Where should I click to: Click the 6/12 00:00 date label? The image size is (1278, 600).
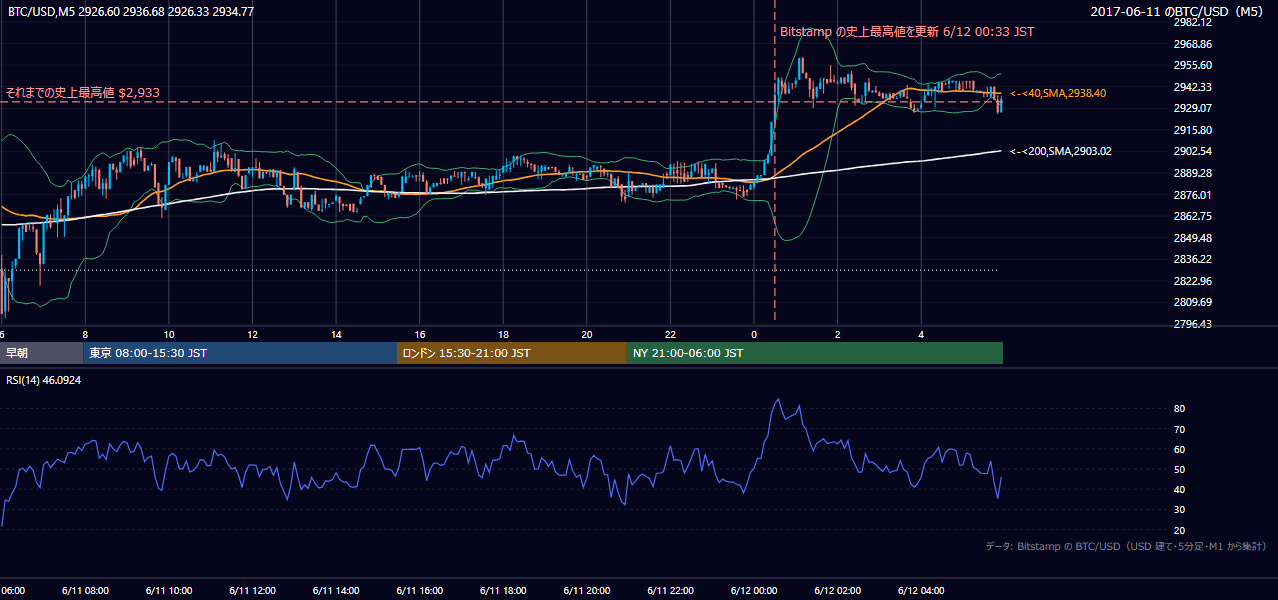753,590
